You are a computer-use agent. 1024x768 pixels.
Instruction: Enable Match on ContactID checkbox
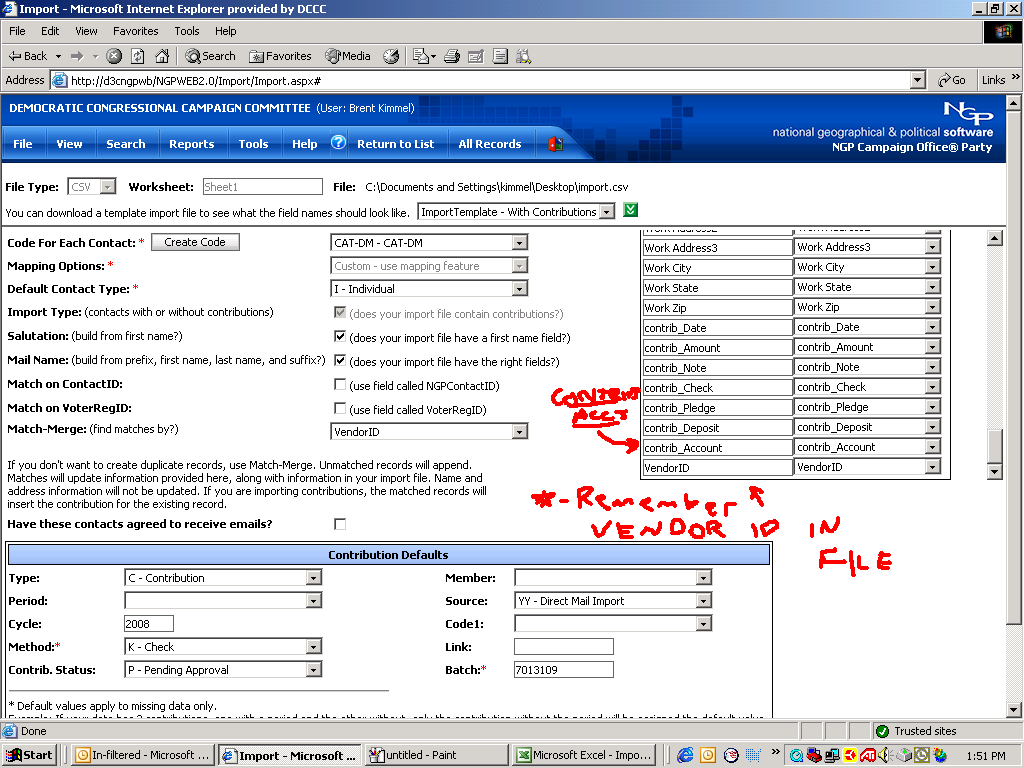(x=340, y=385)
